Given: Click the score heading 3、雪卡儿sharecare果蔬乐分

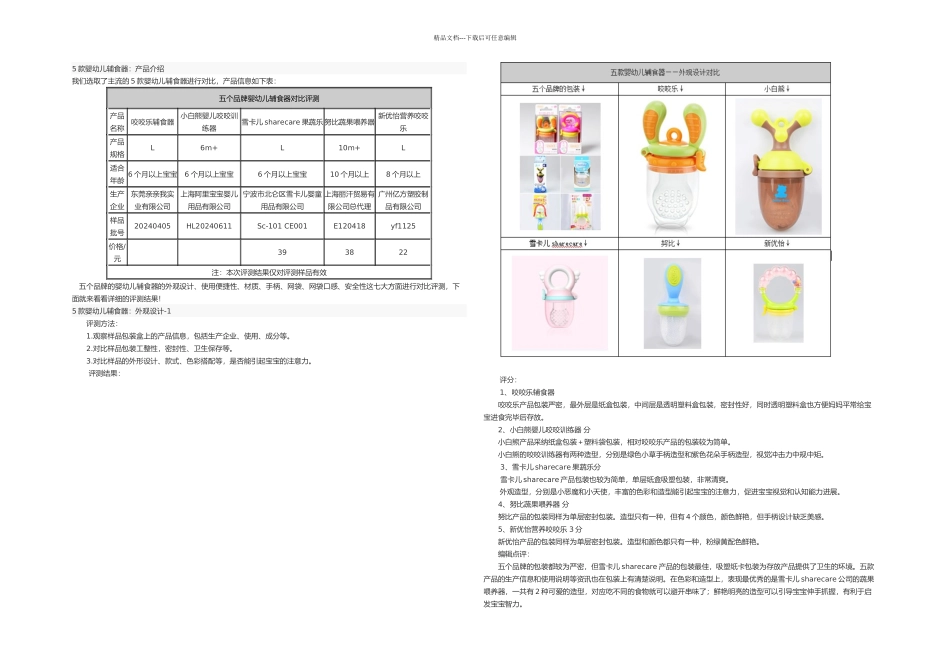Looking at the screenshot, I should point(551,467).
